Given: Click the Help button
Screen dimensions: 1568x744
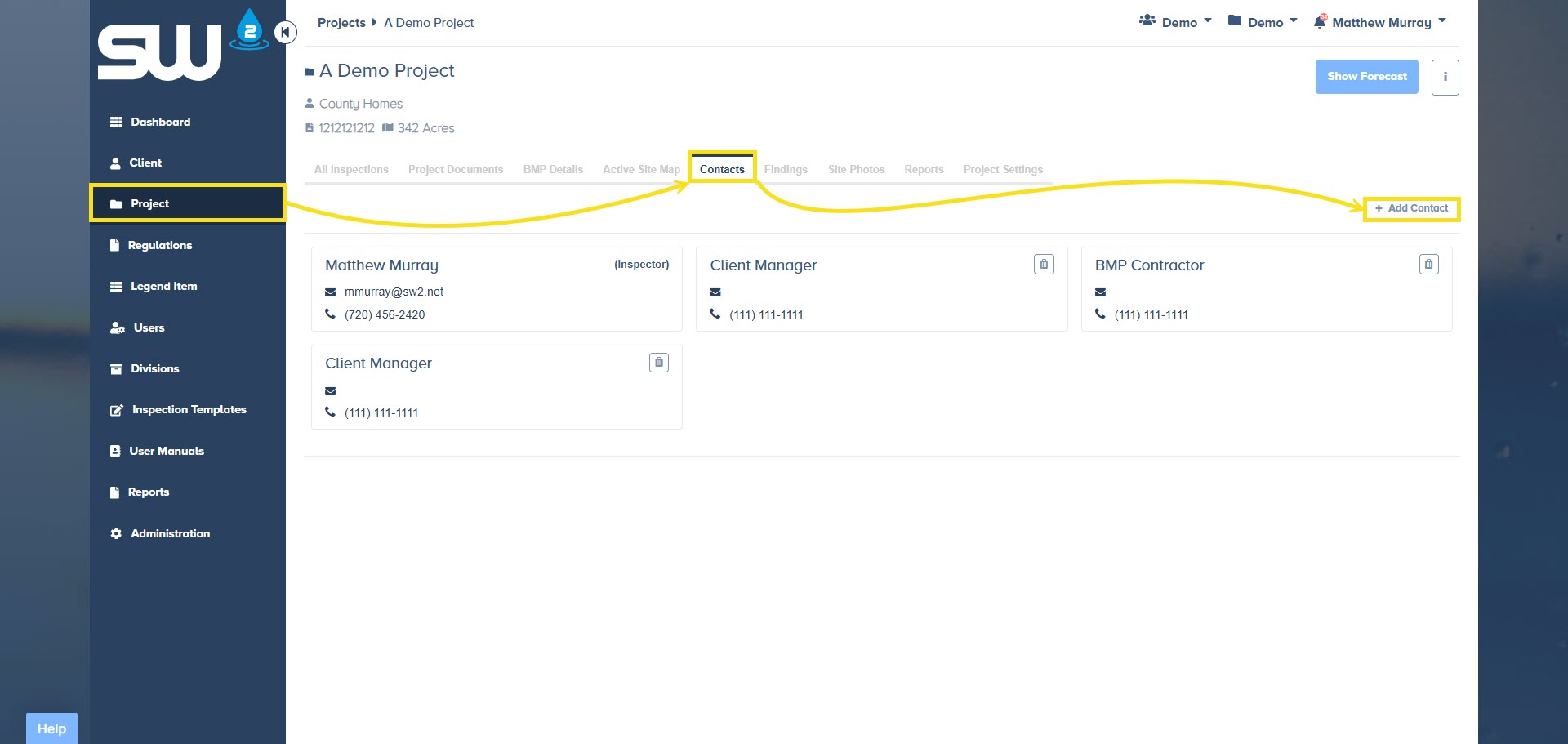Looking at the screenshot, I should click(51, 728).
